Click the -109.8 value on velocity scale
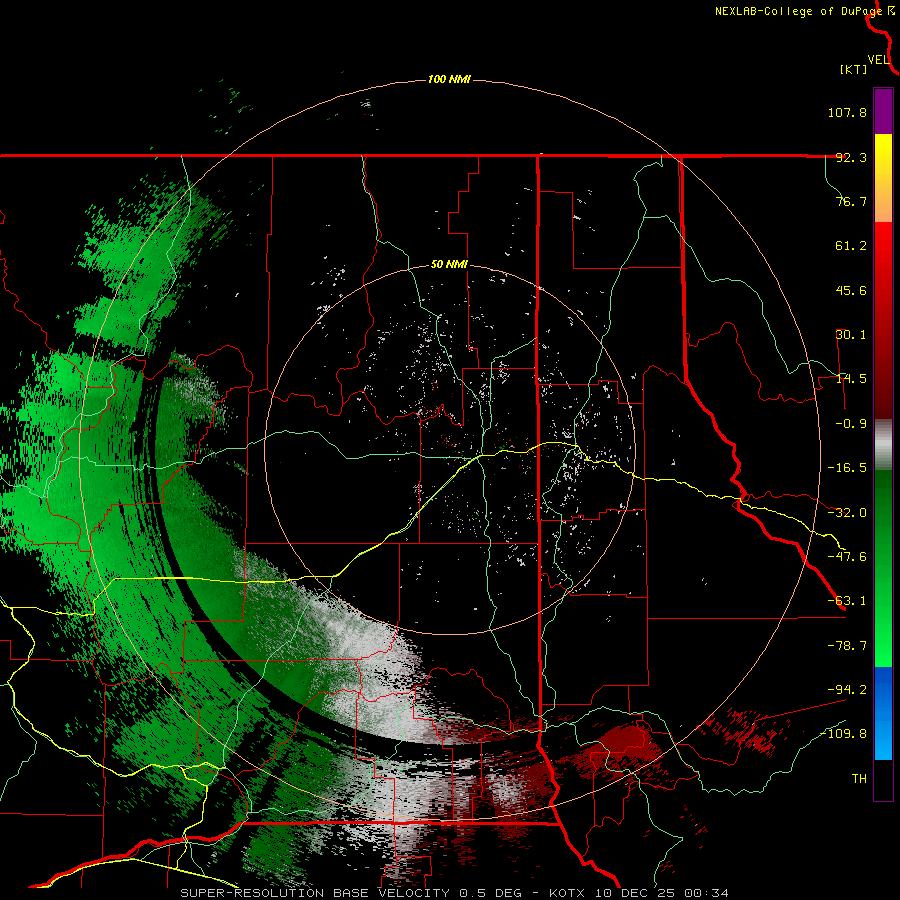Image resolution: width=900 pixels, height=900 pixels. [x=844, y=734]
